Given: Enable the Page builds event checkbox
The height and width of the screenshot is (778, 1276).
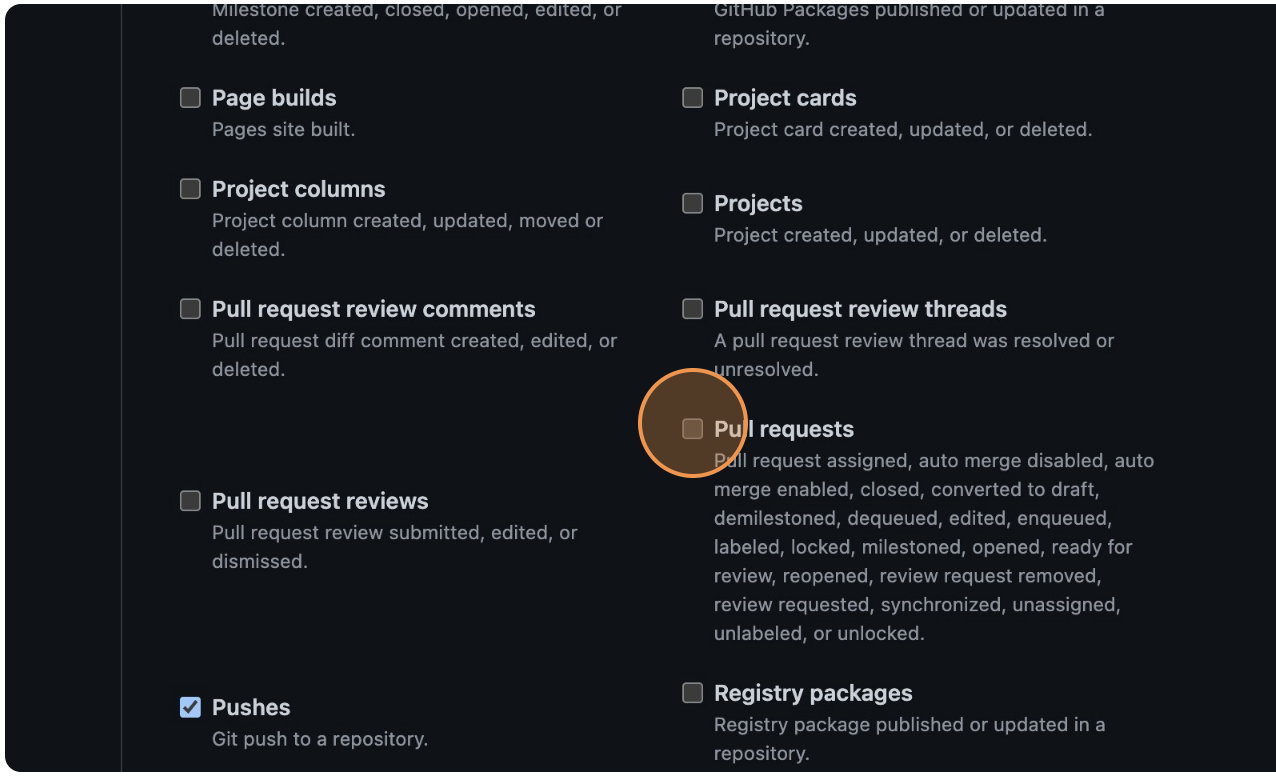Looking at the screenshot, I should coord(190,97).
